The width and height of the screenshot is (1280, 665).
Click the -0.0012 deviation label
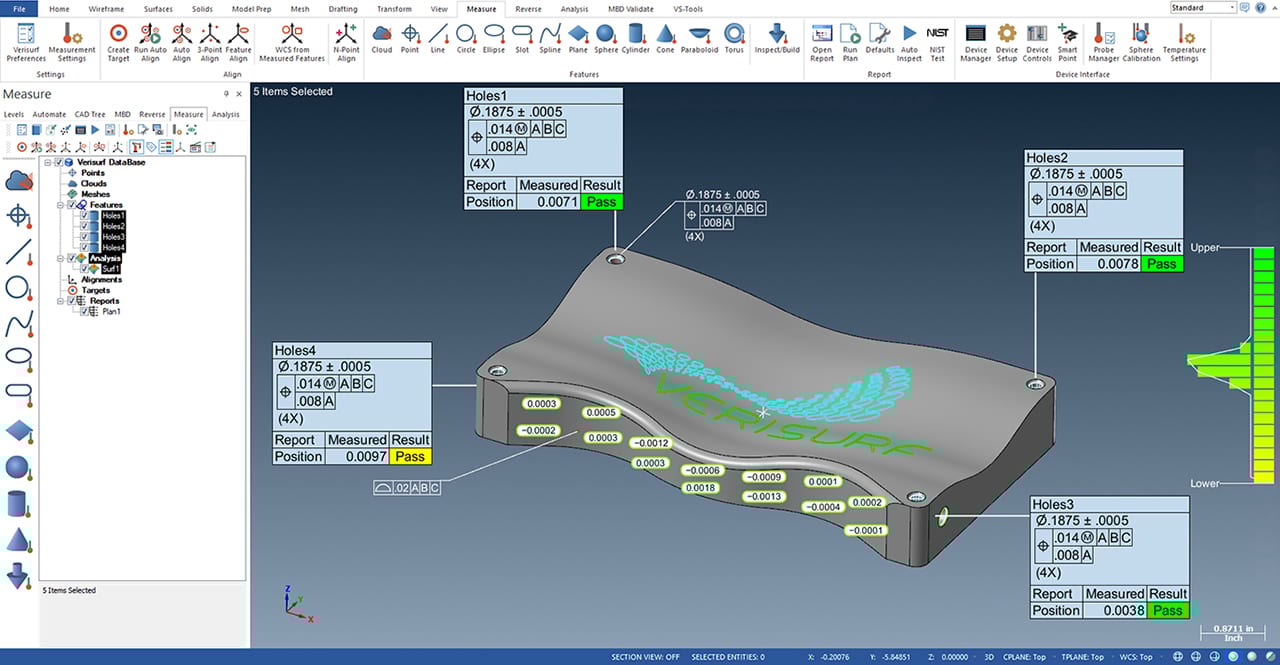(x=652, y=443)
